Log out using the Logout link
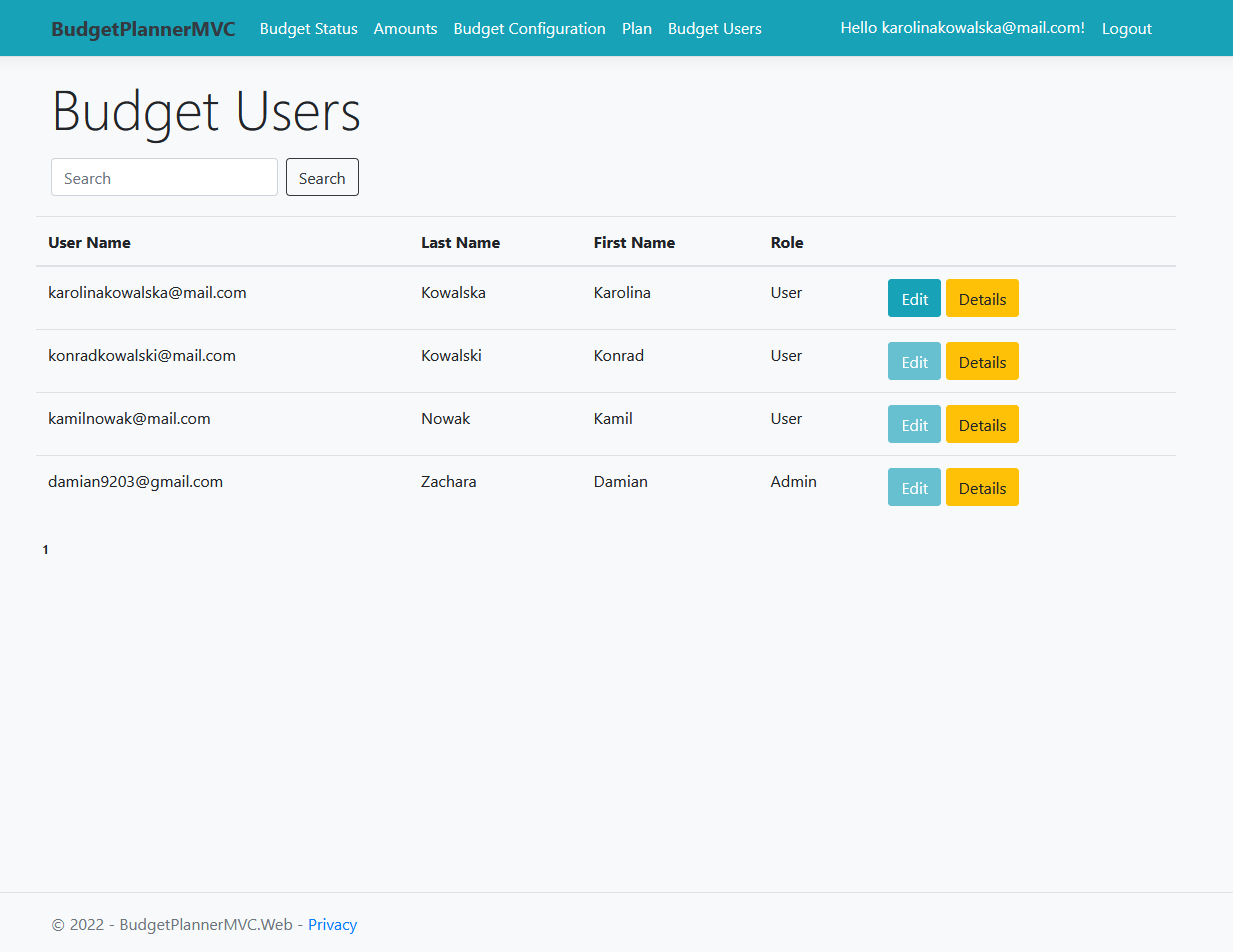The height and width of the screenshot is (952, 1233). [x=1127, y=29]
